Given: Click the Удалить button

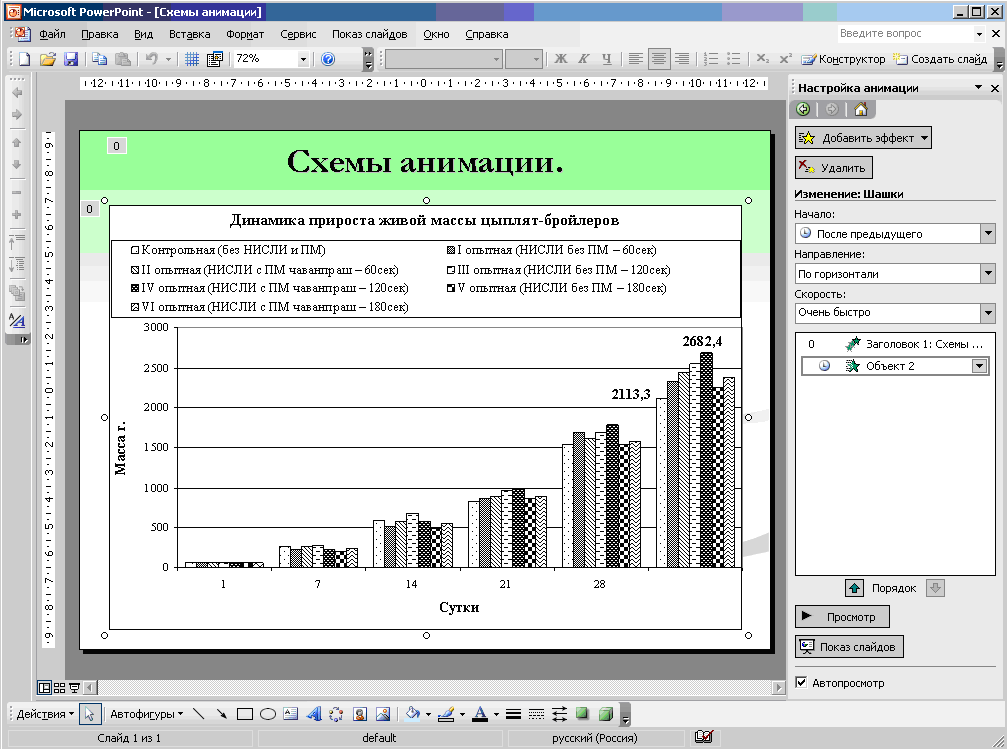Looking at the screenshot, I should 835,168.
